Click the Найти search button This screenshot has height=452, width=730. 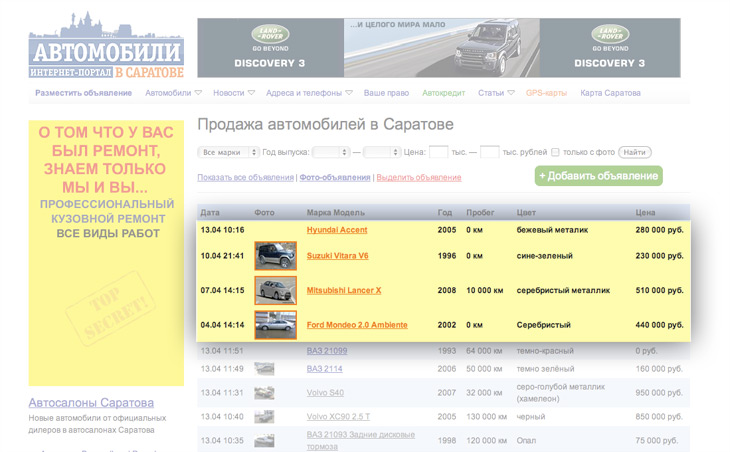pos(633,152)
